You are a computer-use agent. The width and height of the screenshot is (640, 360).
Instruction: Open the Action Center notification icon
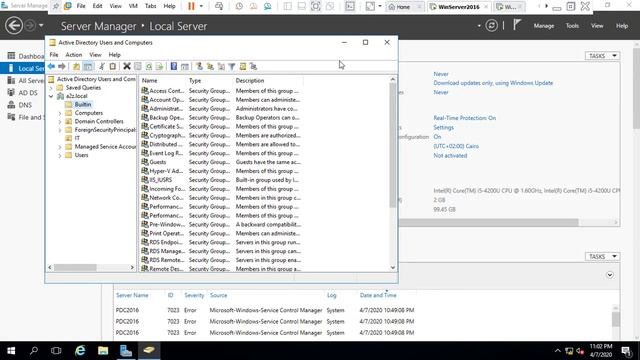click(x=626, y=351)
